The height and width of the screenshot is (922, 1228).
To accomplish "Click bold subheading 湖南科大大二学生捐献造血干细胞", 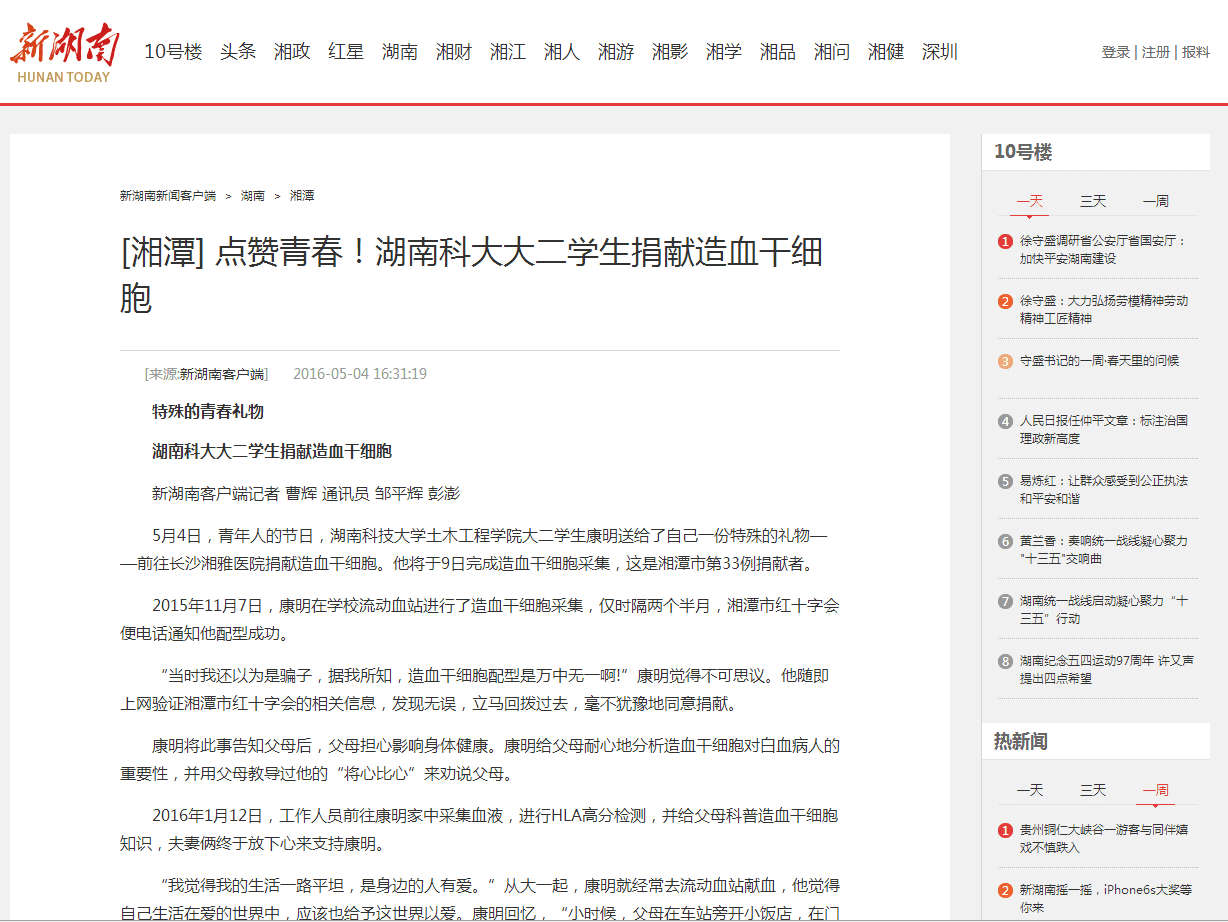I will tap(272, 451).
